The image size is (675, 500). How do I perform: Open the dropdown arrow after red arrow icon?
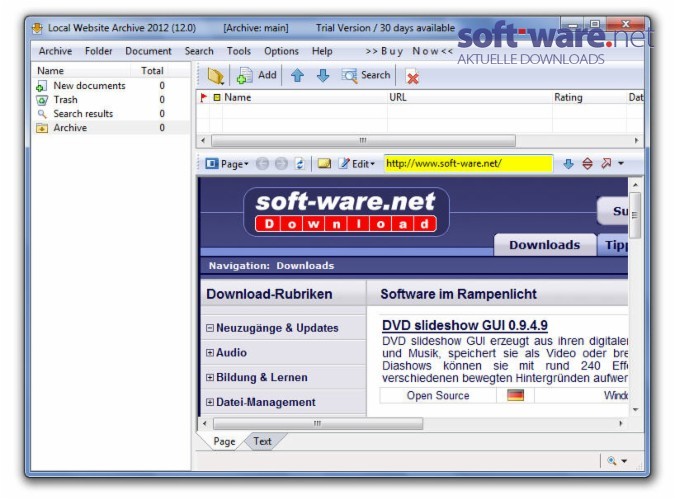[x=621, y=163]
